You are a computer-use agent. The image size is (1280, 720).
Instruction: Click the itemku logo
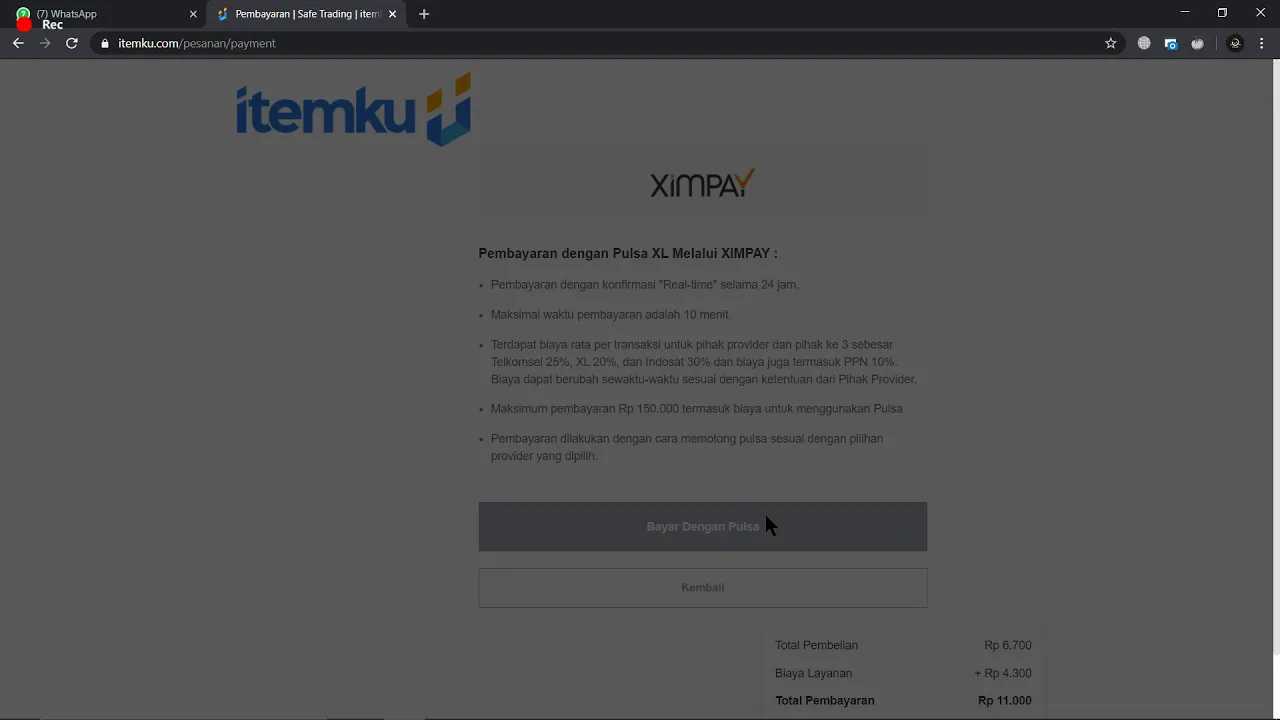[353, 109]
